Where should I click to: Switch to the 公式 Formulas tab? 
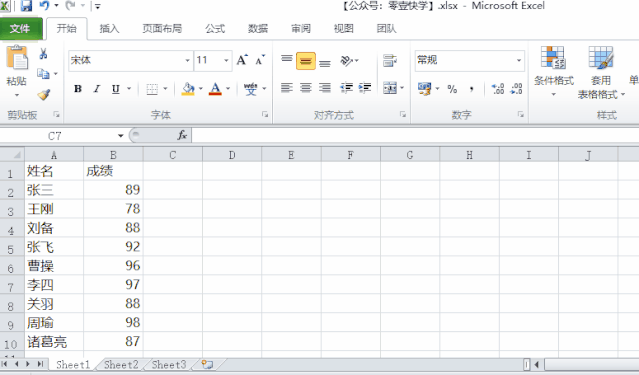tap(215, 29)
